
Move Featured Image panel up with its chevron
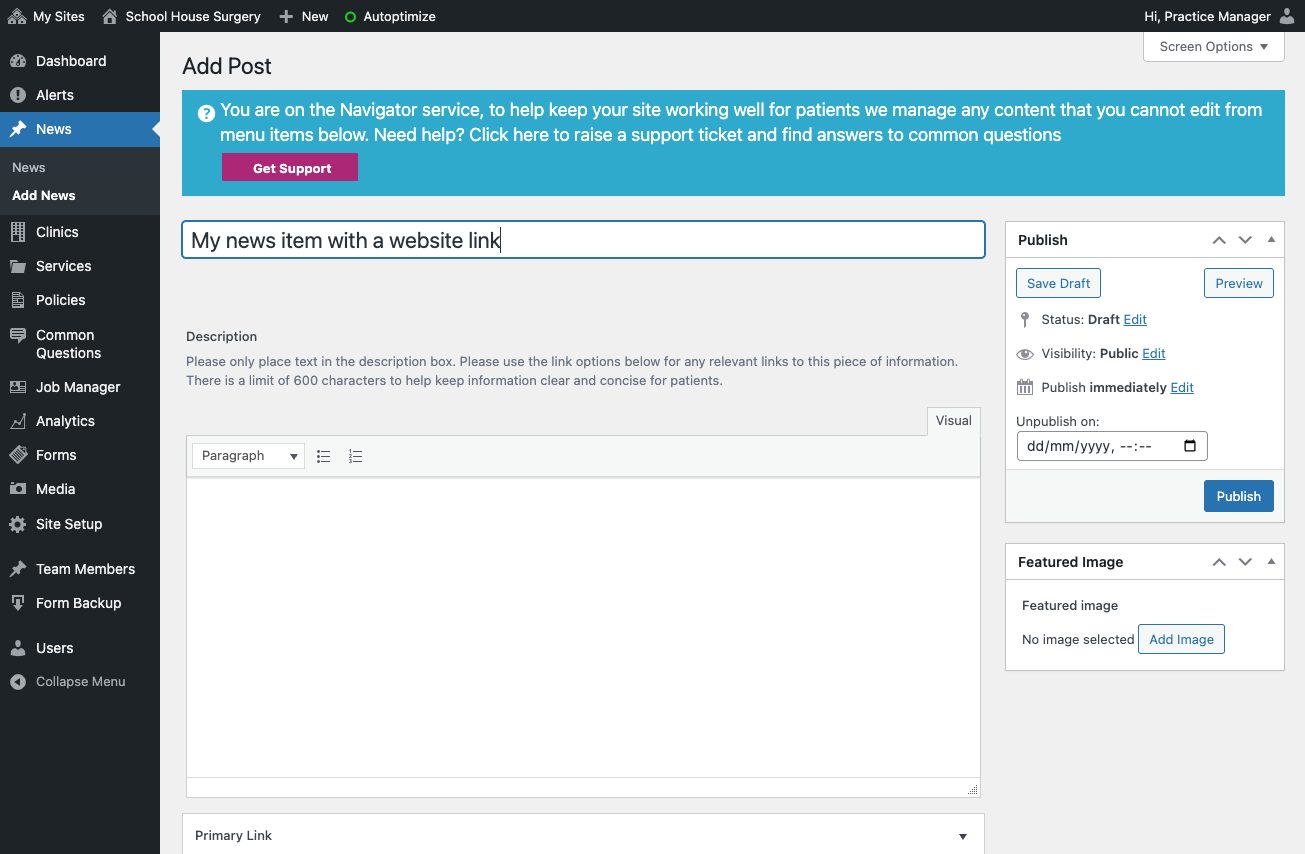pyautogui.click(x=1219, y=562)
